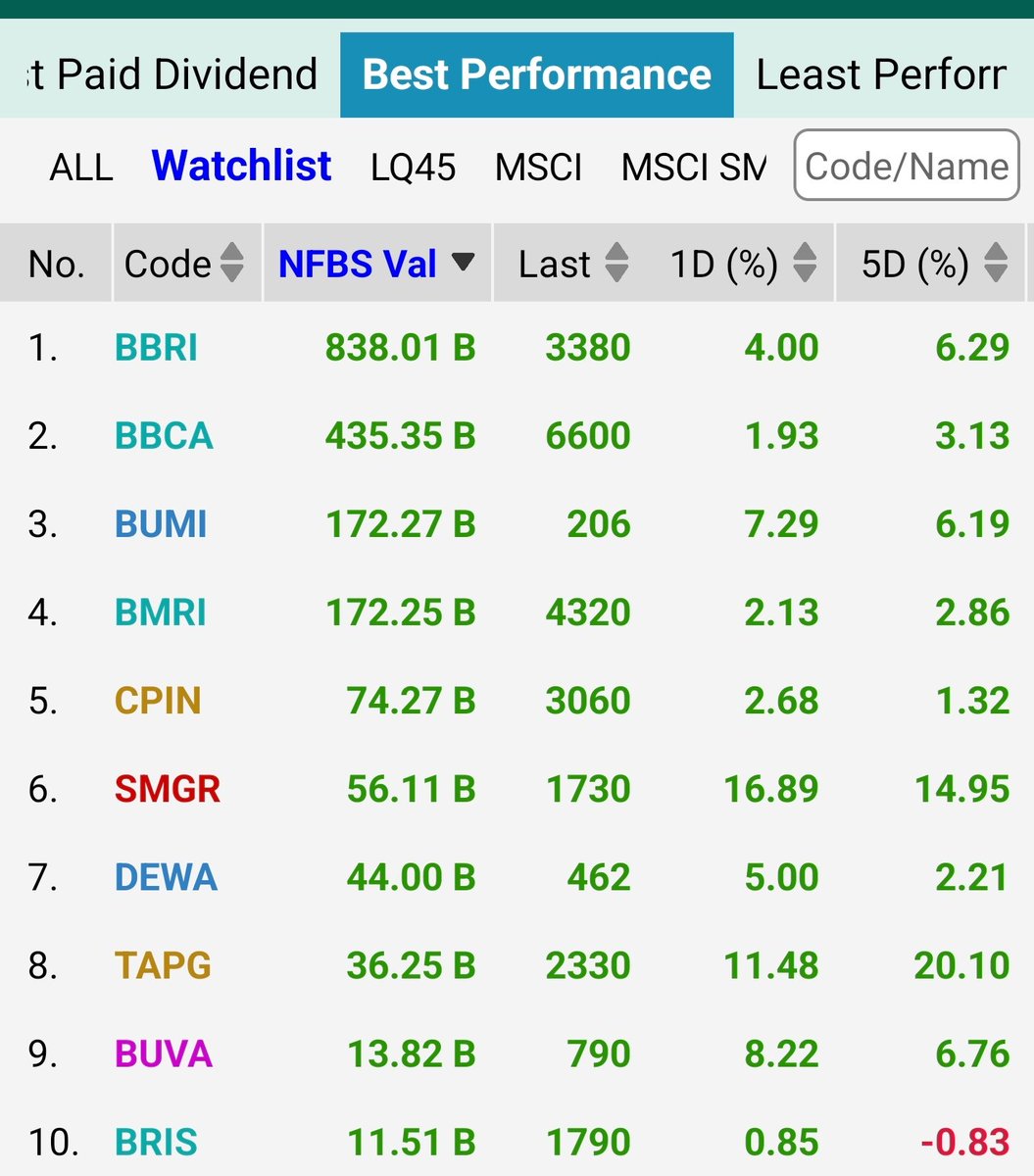Open BBRI stock code
Image resolution: width=1034 pixels, height=1176 pixels.
(x=157, y=348)
